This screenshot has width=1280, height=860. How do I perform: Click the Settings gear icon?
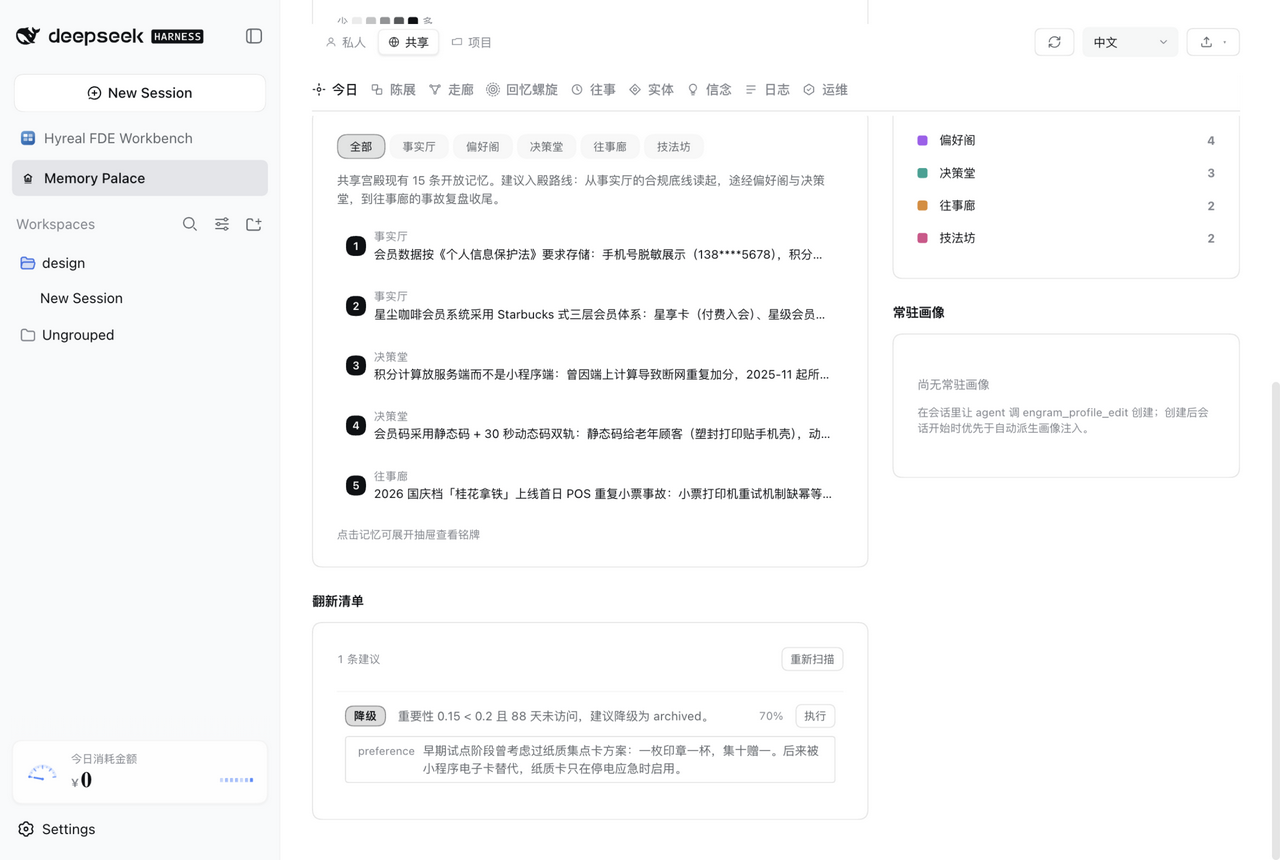pos(26,829)
